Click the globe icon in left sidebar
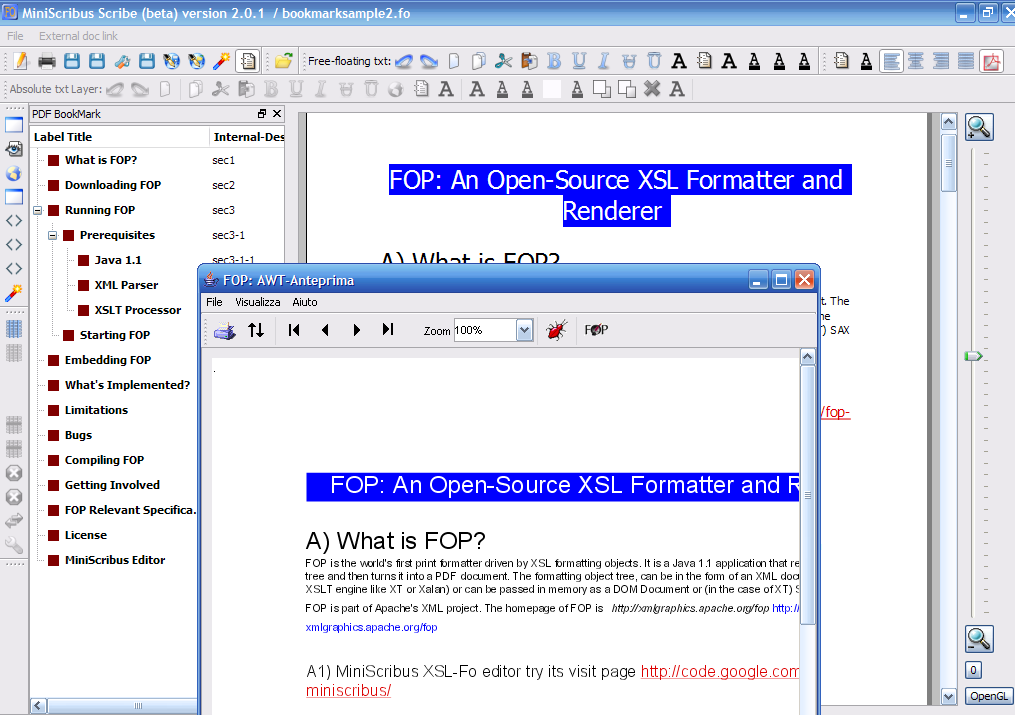This screenshot has height=715, width=1015. tap(14, 173)
